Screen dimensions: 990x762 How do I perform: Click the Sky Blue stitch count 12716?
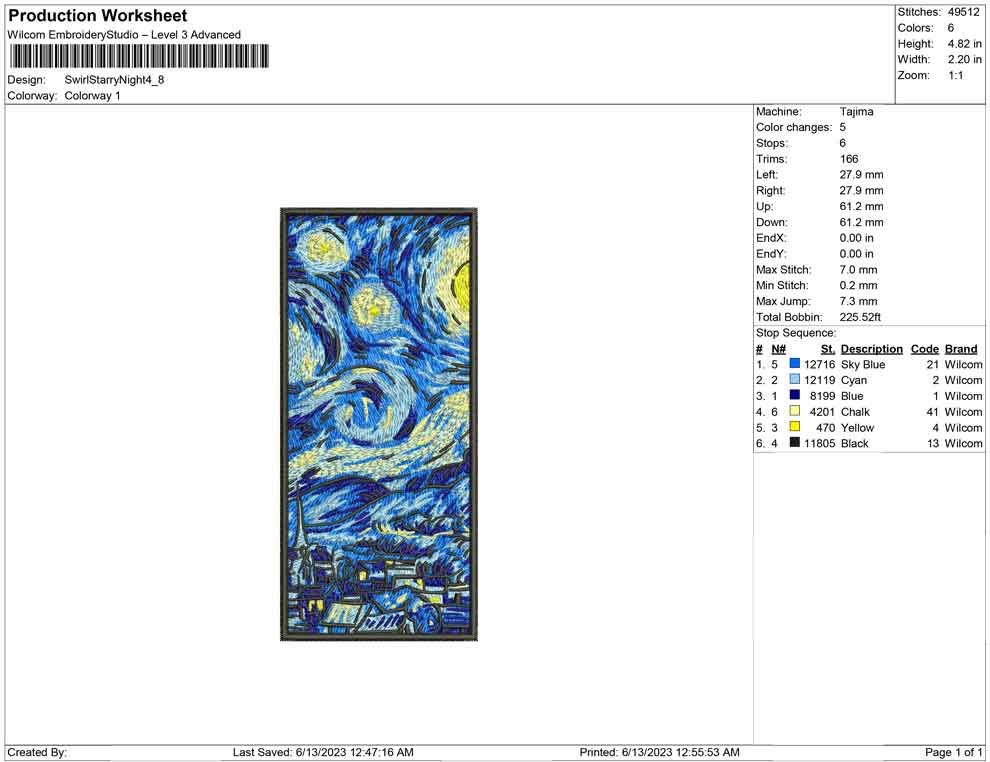point(820,364)
